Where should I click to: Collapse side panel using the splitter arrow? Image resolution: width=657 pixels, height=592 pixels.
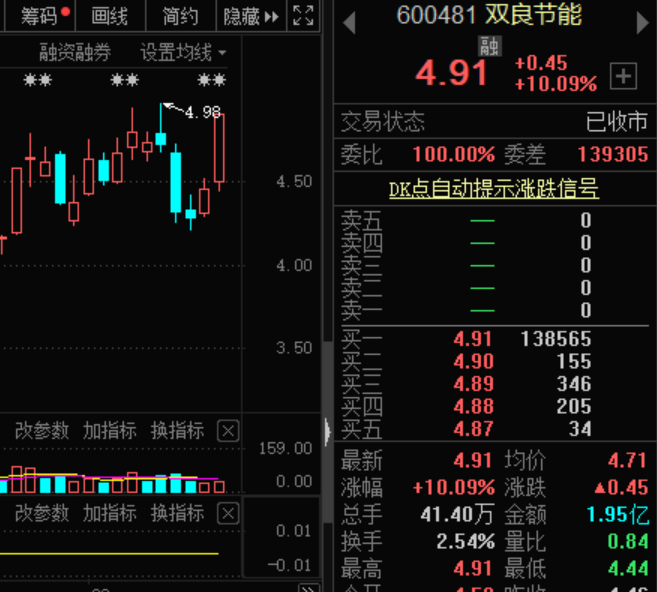point(328,432)
